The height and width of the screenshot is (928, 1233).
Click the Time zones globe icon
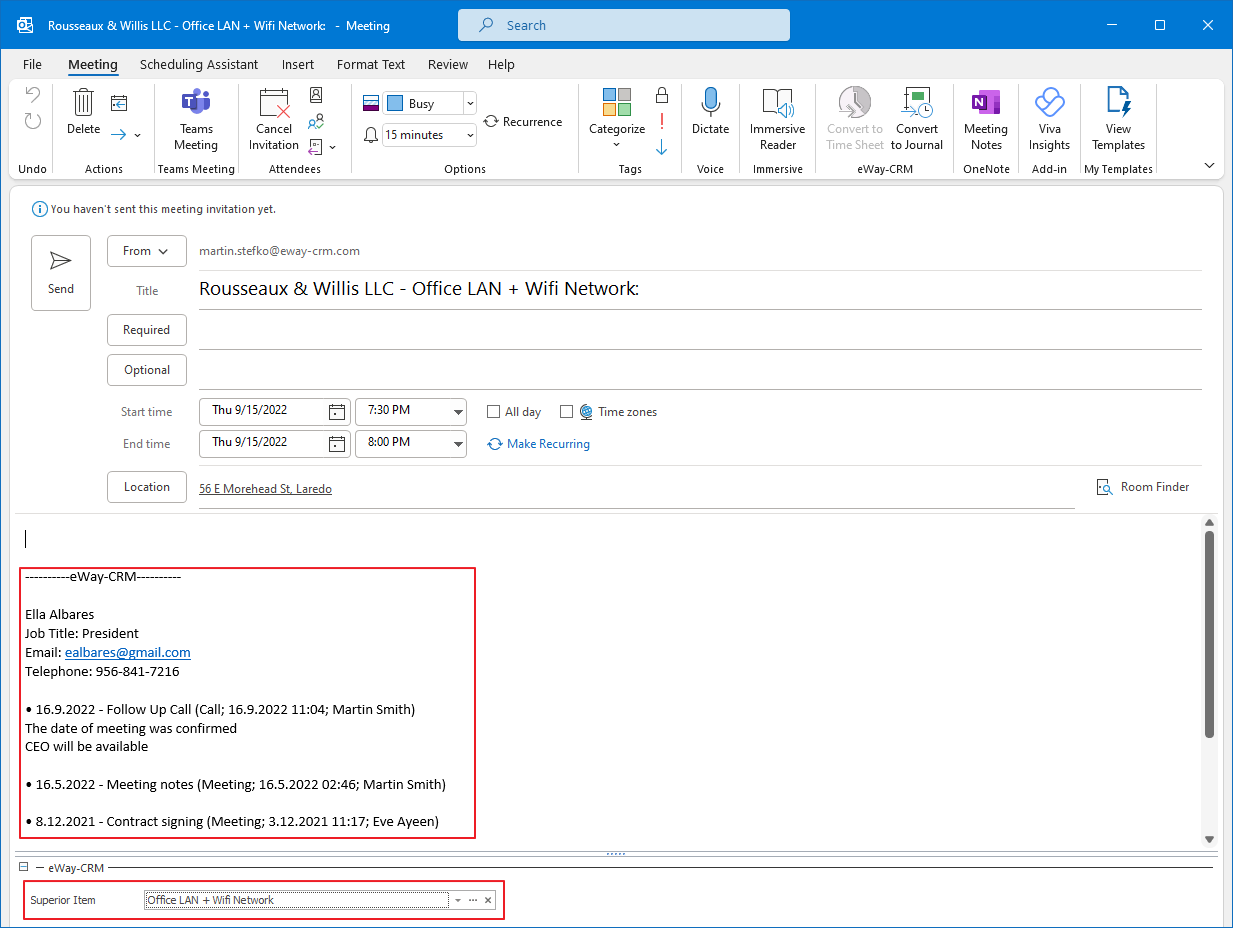(586, 412)
